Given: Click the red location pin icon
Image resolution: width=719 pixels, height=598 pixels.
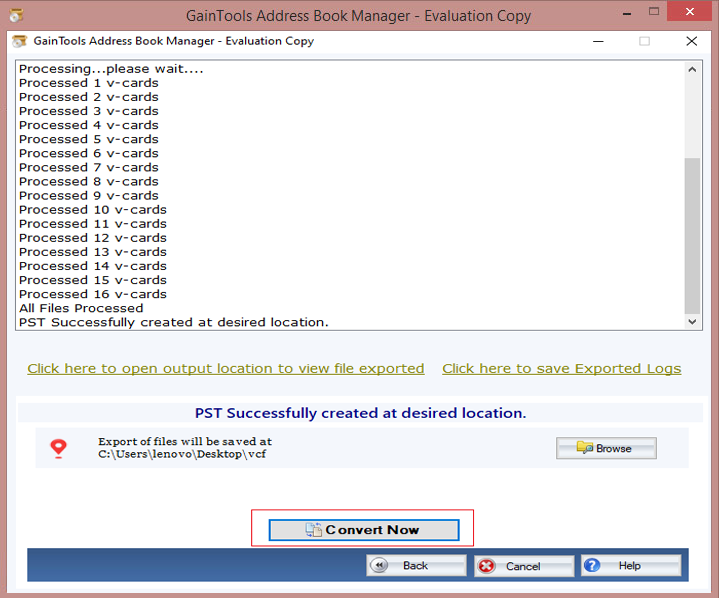Looking at the screenshot, I should (59, 448).
